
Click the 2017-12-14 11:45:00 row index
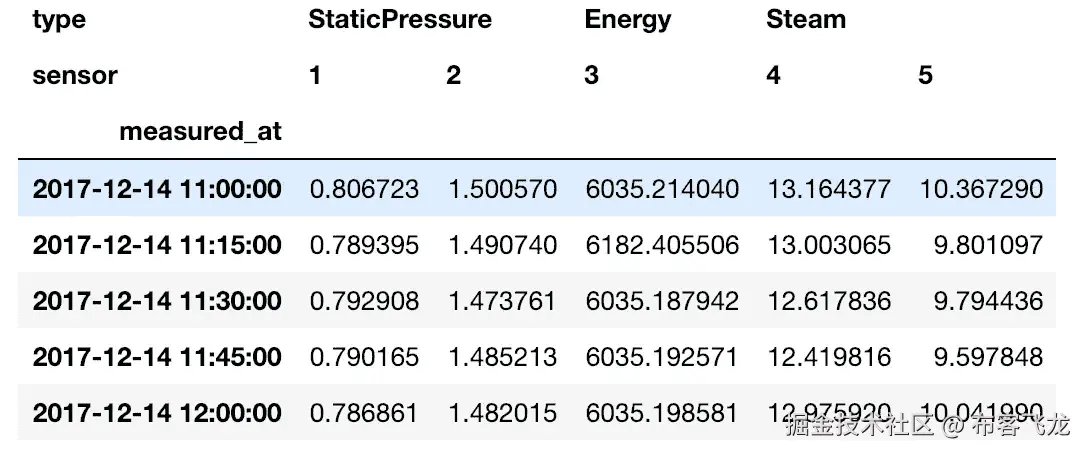coord(157,357)
